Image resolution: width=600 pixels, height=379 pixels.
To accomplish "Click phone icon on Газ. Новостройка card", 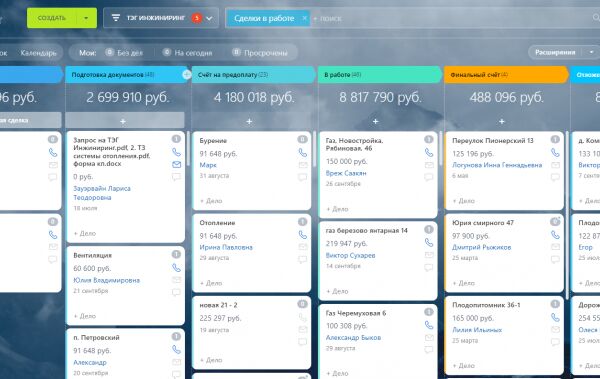I will tap(429, 153).
